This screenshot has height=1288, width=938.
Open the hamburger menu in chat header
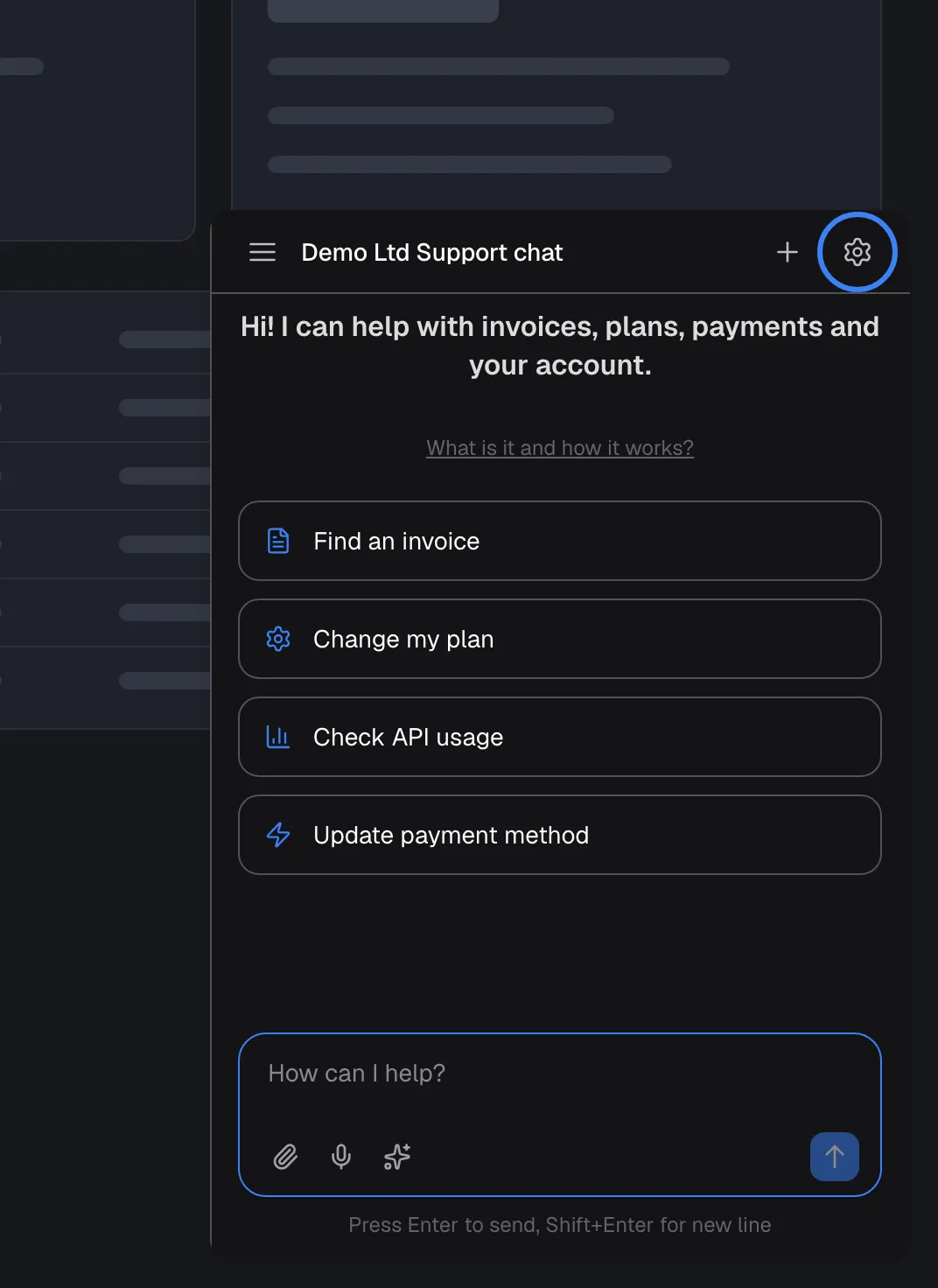[x=262, y=252]
